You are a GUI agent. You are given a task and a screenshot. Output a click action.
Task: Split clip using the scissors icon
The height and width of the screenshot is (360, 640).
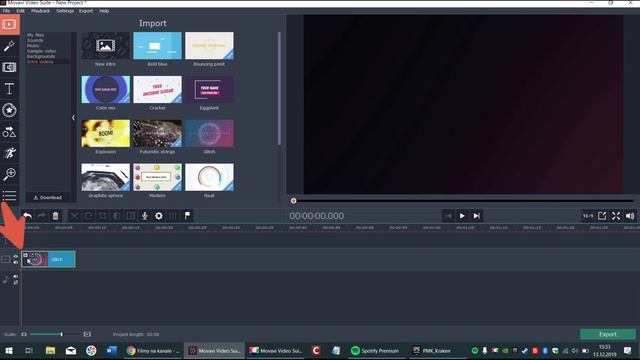click(x=75, y=216)
